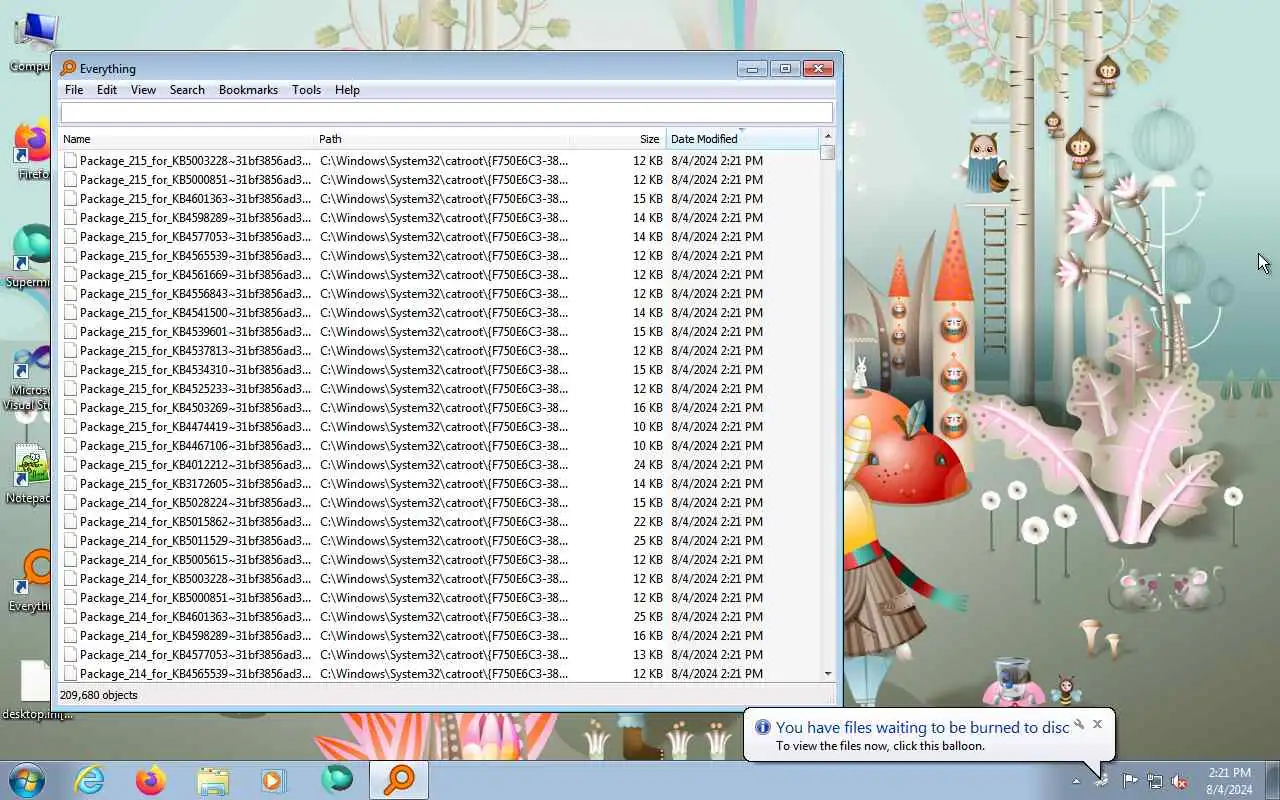Click the file icon of Package_214_for_KB5028224
The width and height of the screenshot is (1280, 800).
pyautogui.click(x=70, y=503)
